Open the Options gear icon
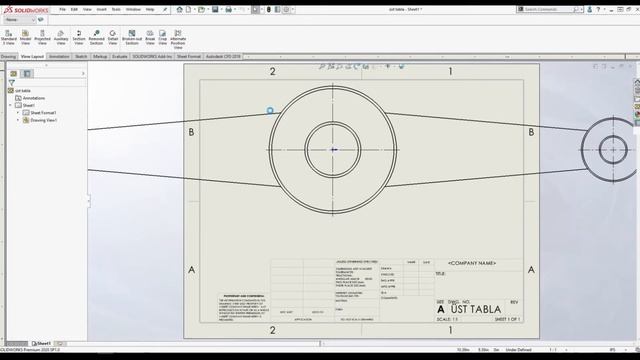The width and height of the screenshot is (640, 360). 286,9
